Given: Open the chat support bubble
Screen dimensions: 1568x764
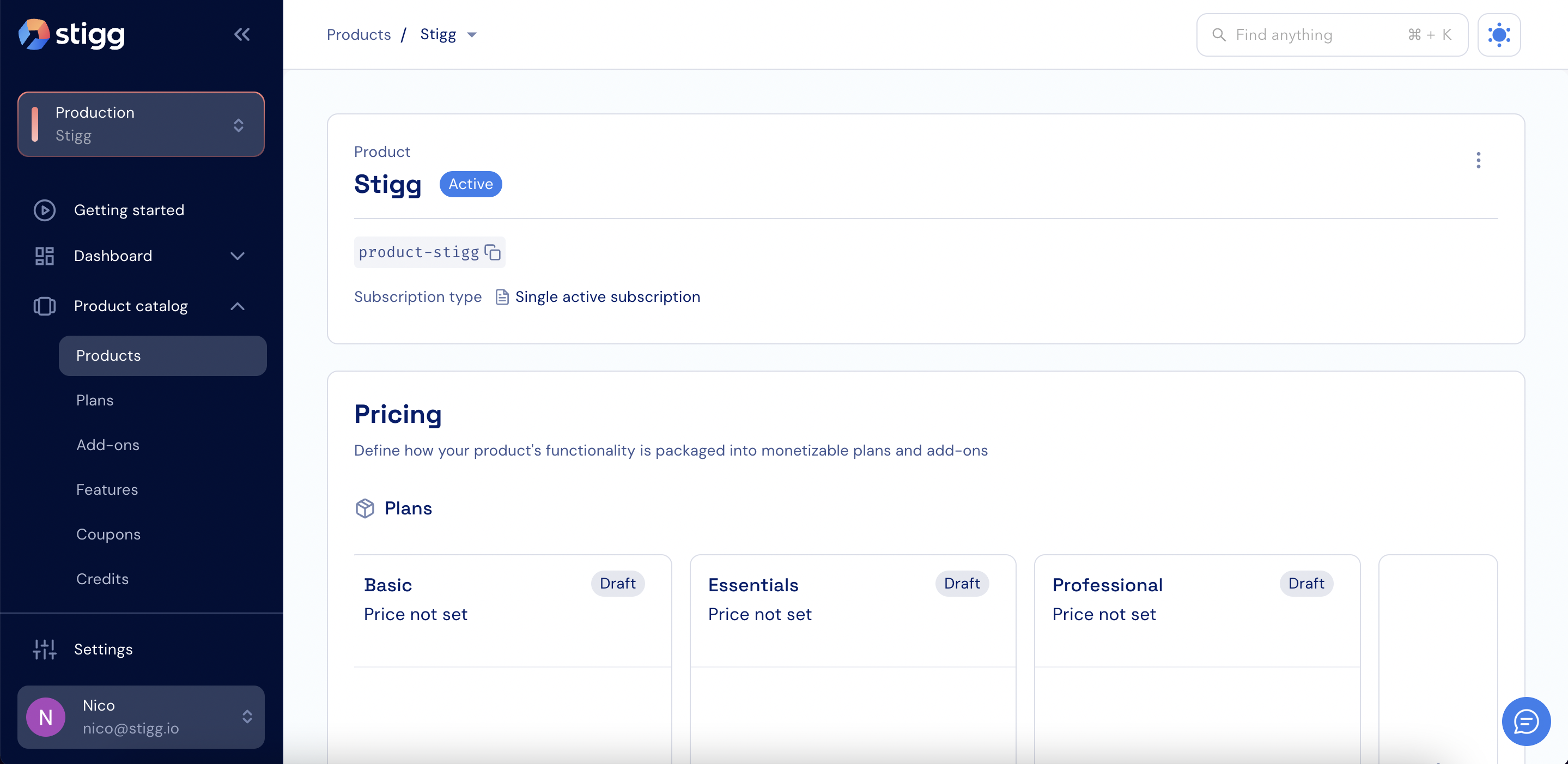Looking at the screenshot, I should (x=1526, y=721).
